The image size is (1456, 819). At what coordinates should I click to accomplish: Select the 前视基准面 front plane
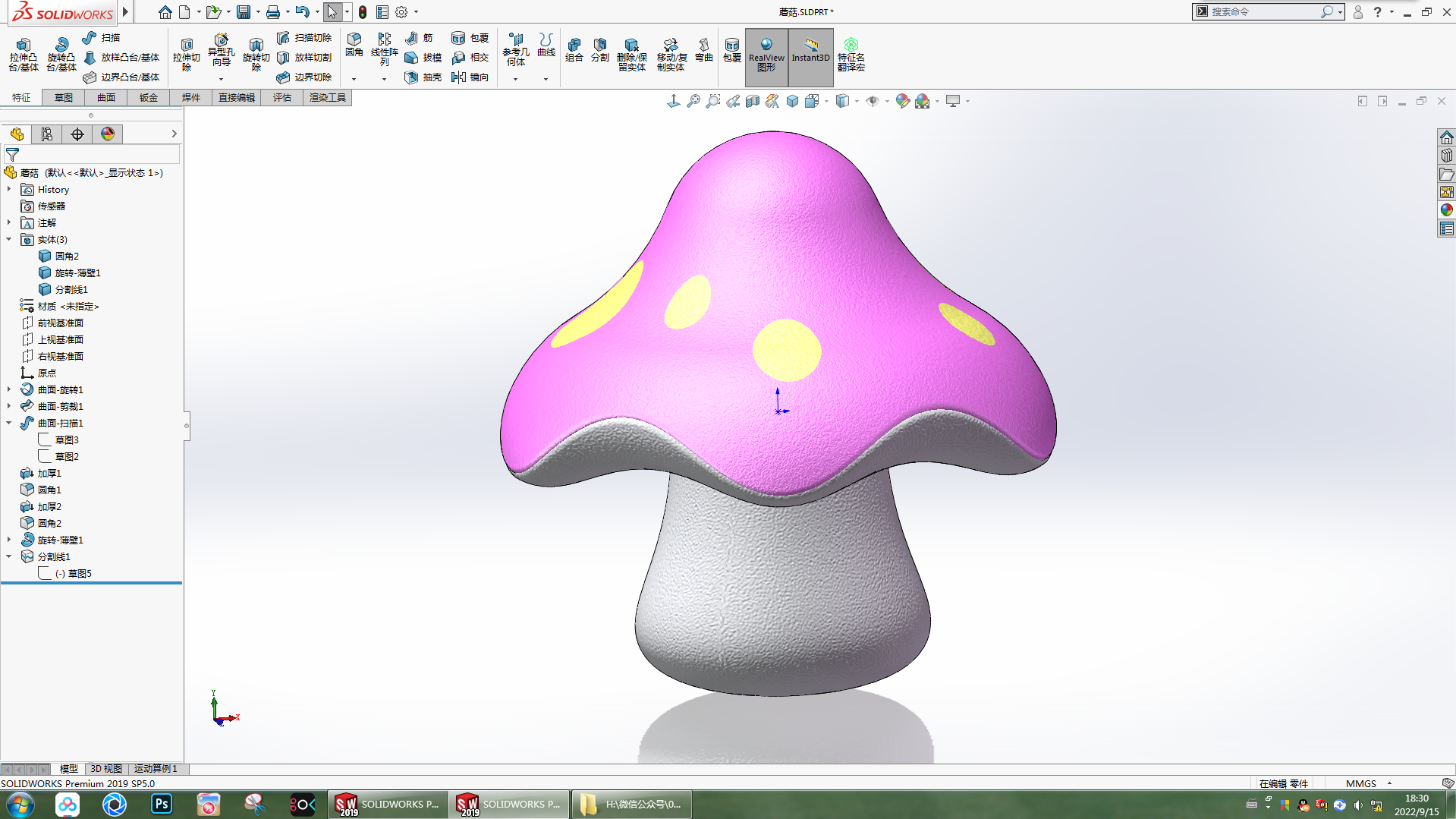[x=52, y=323]
